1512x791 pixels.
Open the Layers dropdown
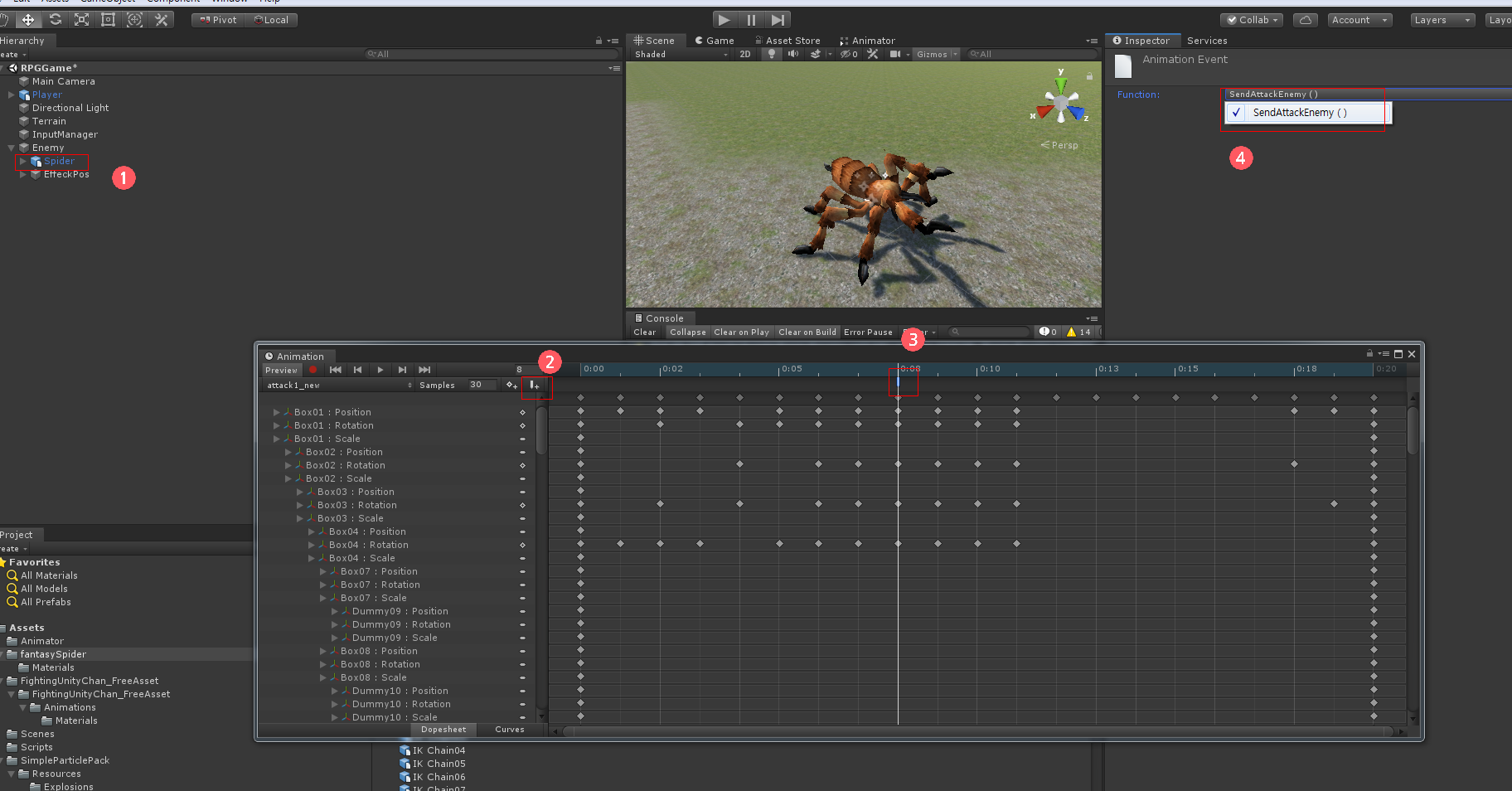click(1442, 20)
